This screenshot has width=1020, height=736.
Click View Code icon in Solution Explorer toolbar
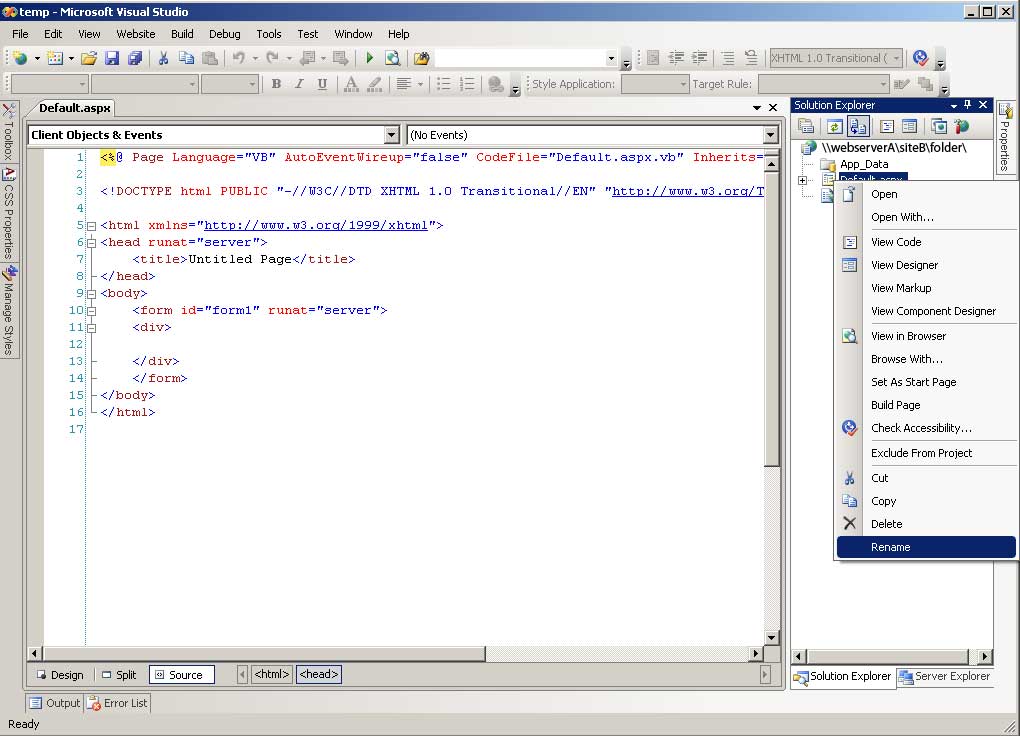pos(887,126)
